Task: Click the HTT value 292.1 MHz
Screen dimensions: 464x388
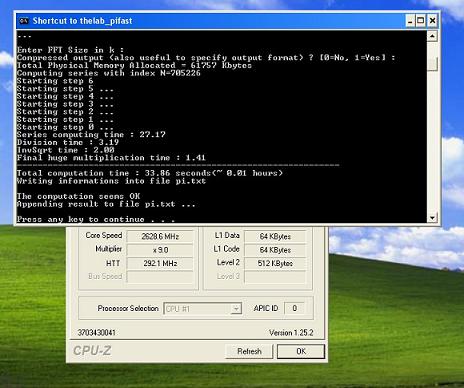Action: point(160,263)
